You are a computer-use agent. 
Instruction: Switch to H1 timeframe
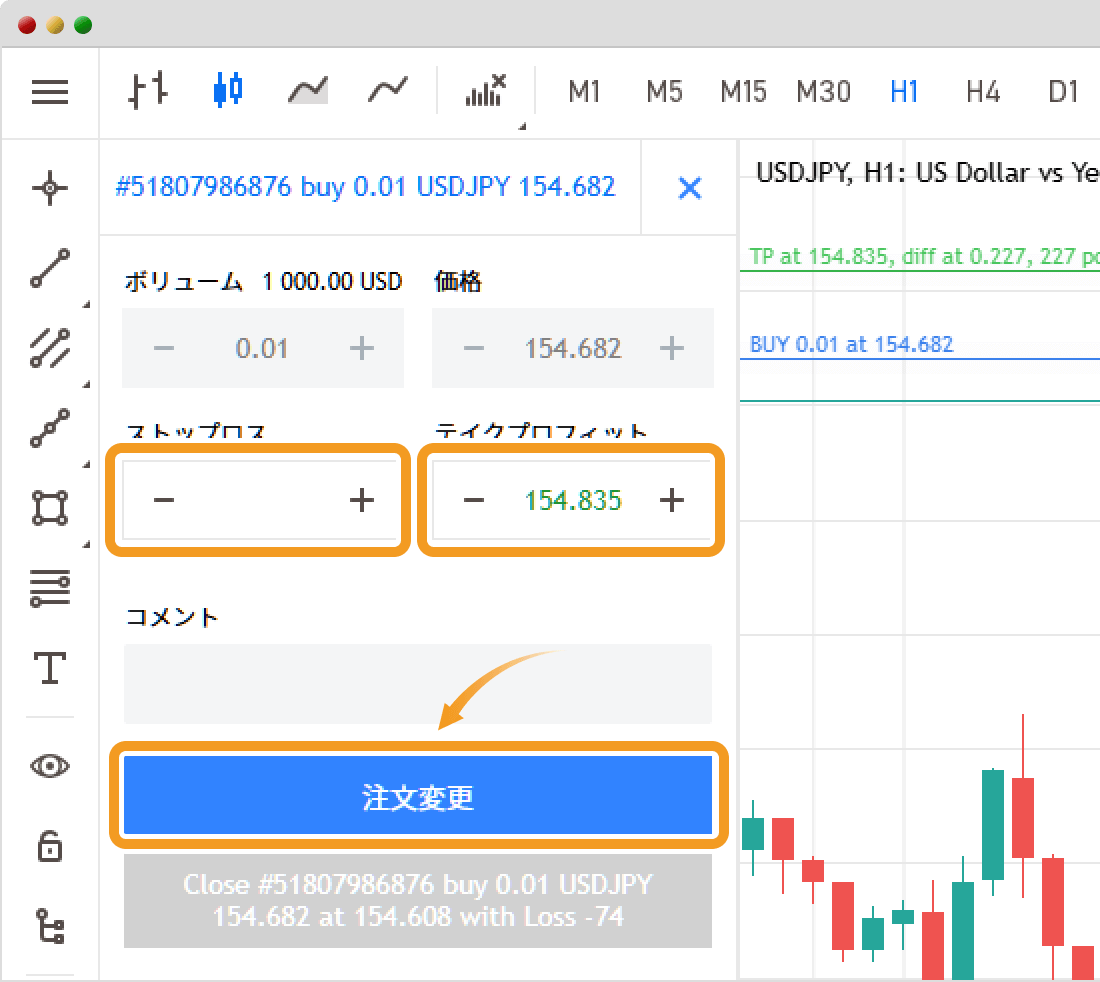point(904,91)
